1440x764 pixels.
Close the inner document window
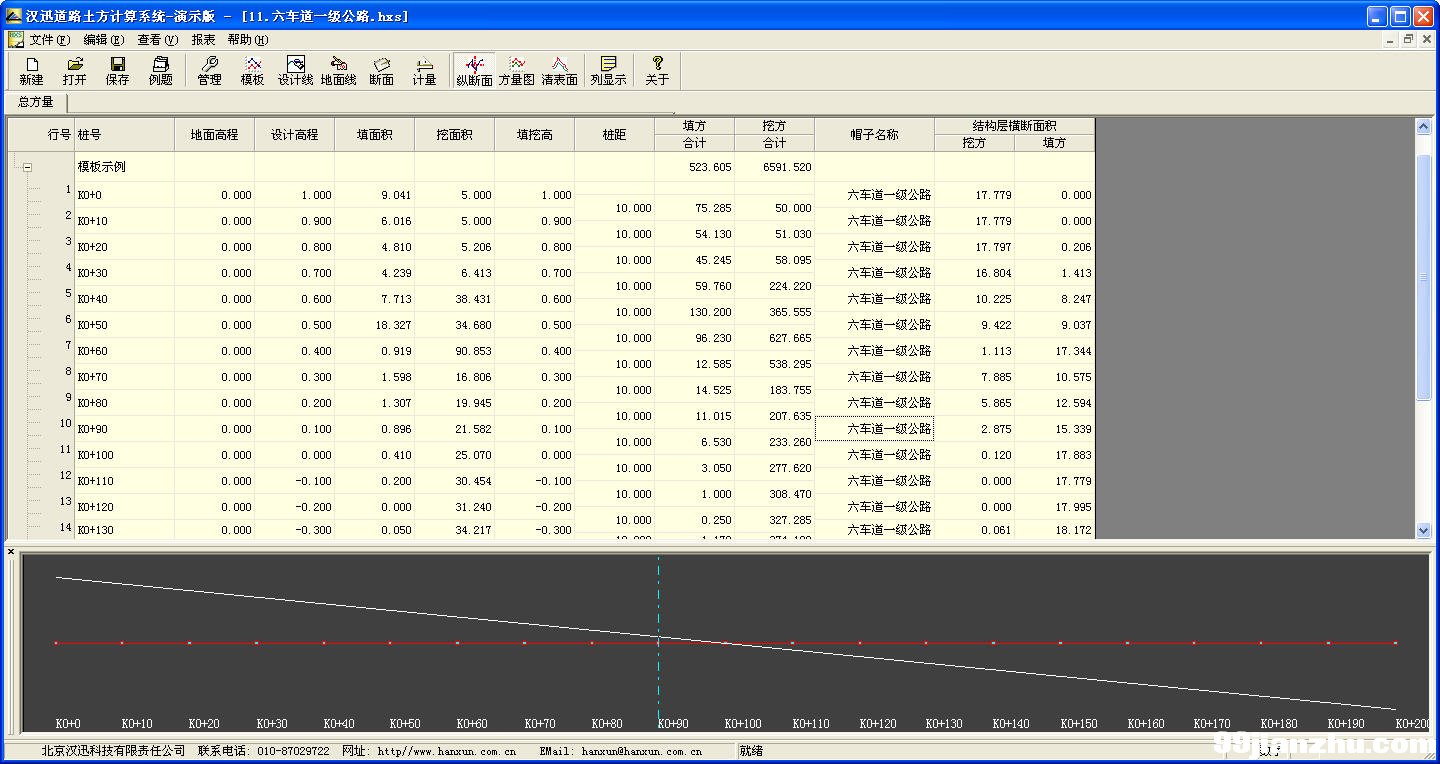[1425, 39]
